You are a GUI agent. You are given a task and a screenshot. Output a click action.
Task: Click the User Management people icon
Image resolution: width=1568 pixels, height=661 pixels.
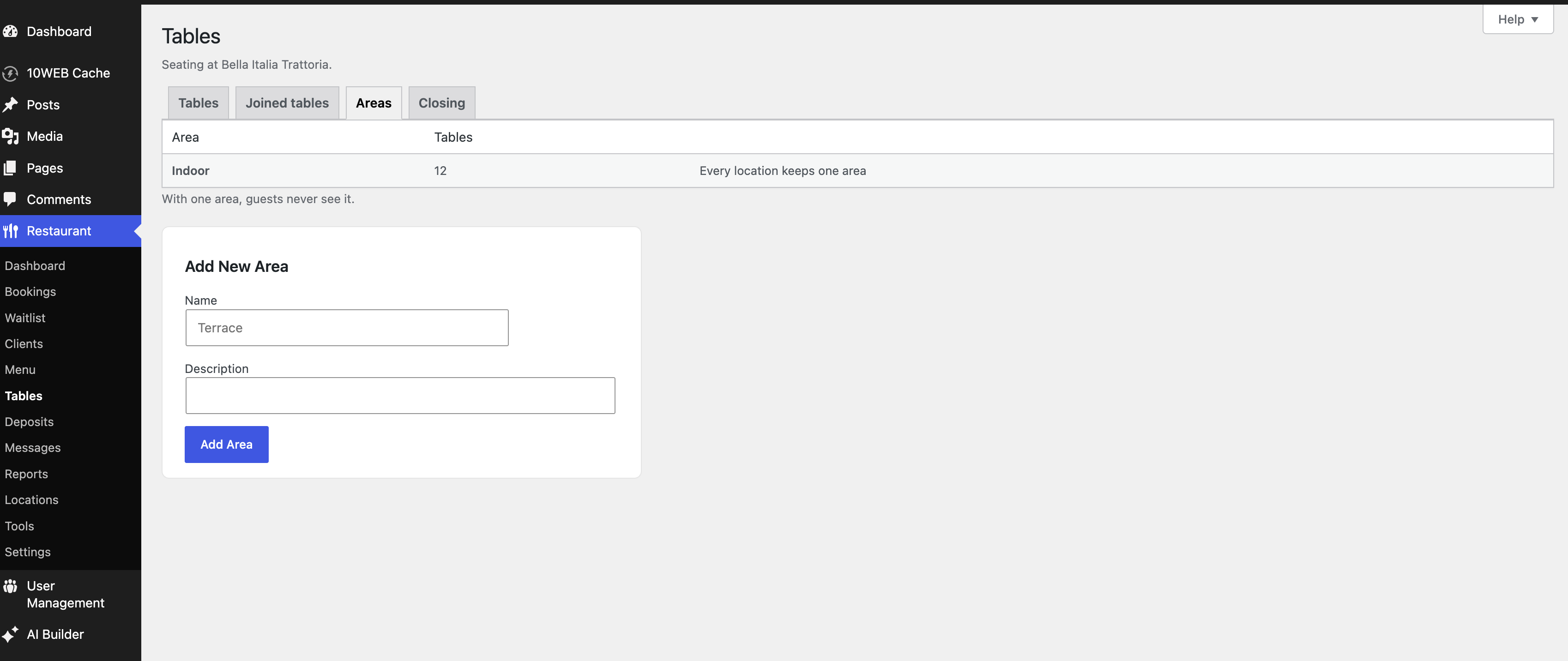(10, 586)
